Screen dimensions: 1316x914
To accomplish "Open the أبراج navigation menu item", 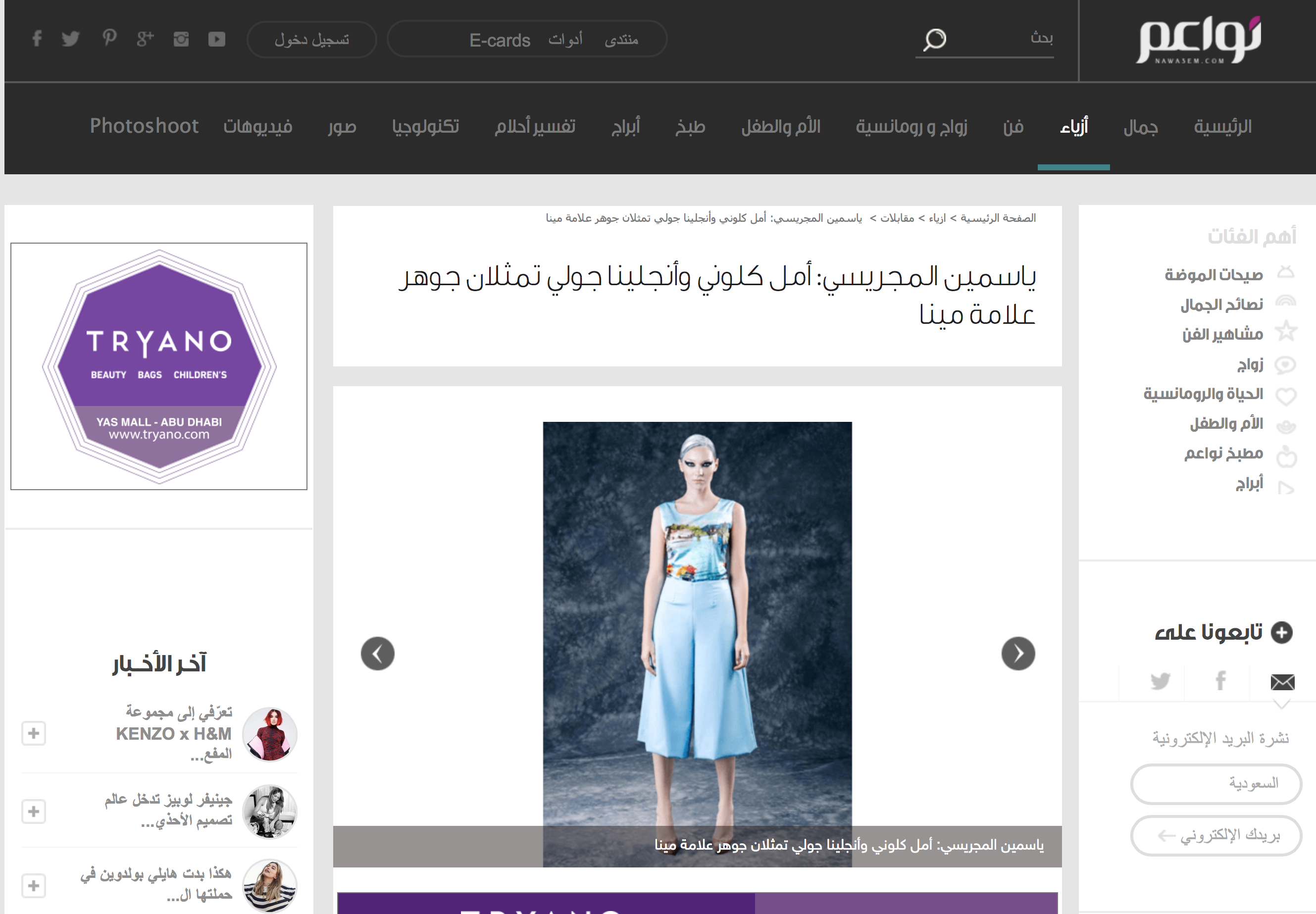I will coord(625,127).
